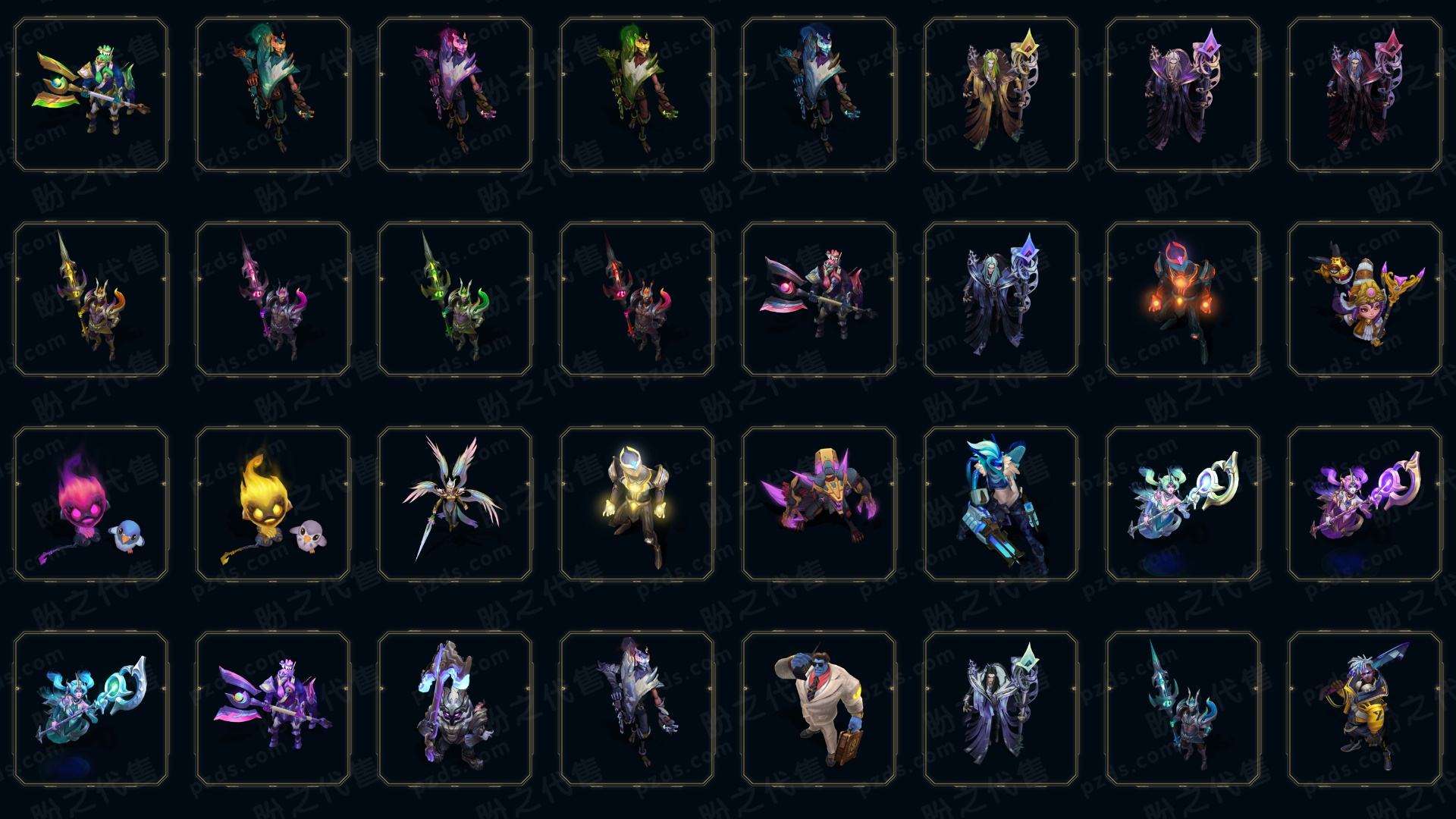The height and width of the screenshot is (819, 1456).
Task: Select the green spear warrior chroma
Action: point(455,299)
